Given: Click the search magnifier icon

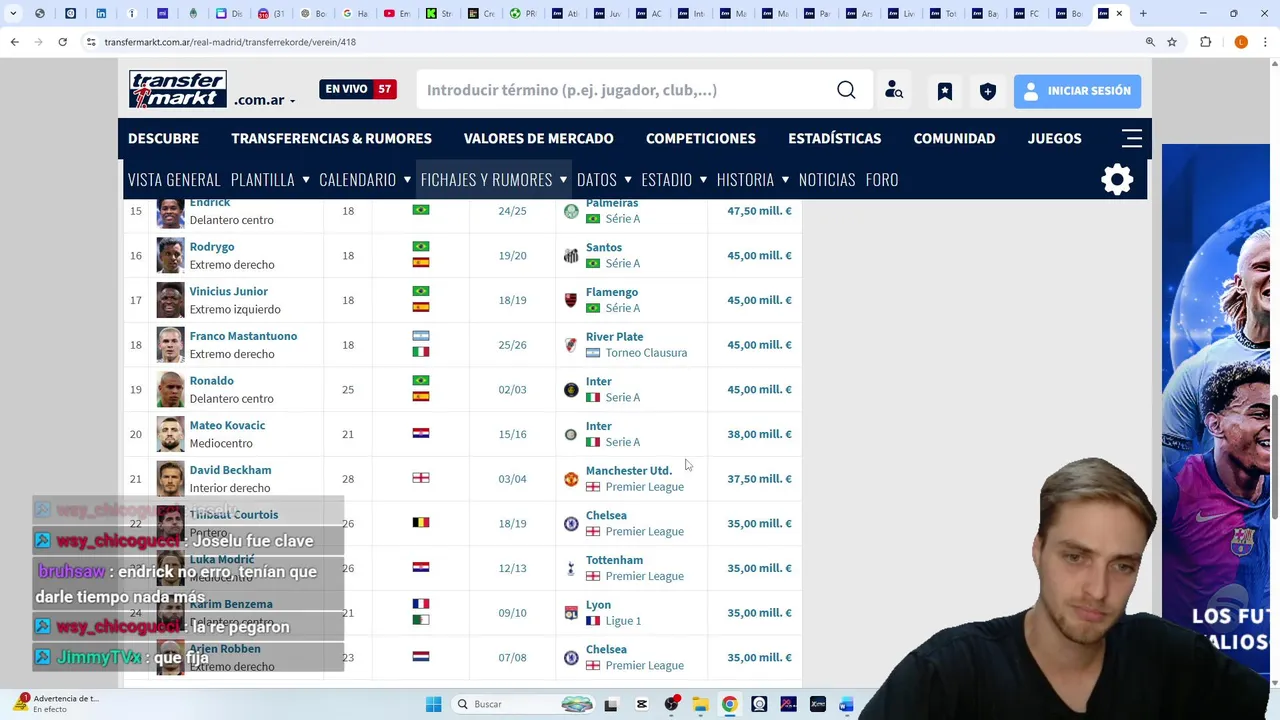Looking at the screenshot, I should (x=846, y=90).
